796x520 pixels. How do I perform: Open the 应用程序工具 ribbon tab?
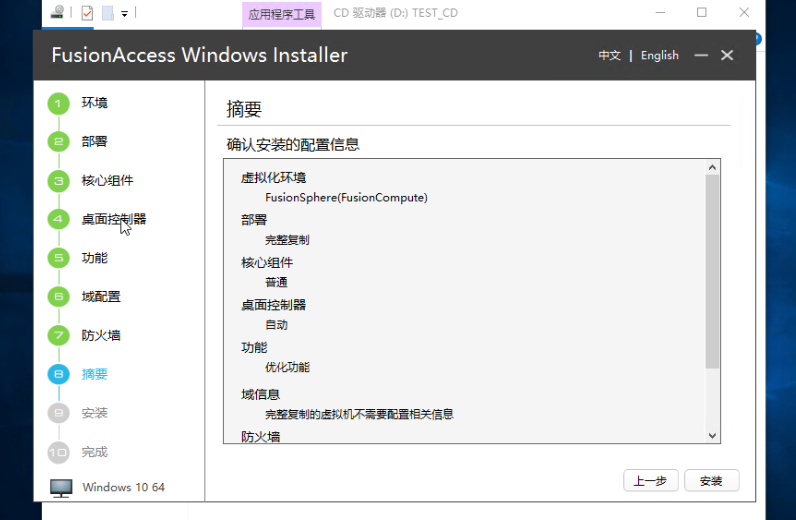(x=282, y=14)
